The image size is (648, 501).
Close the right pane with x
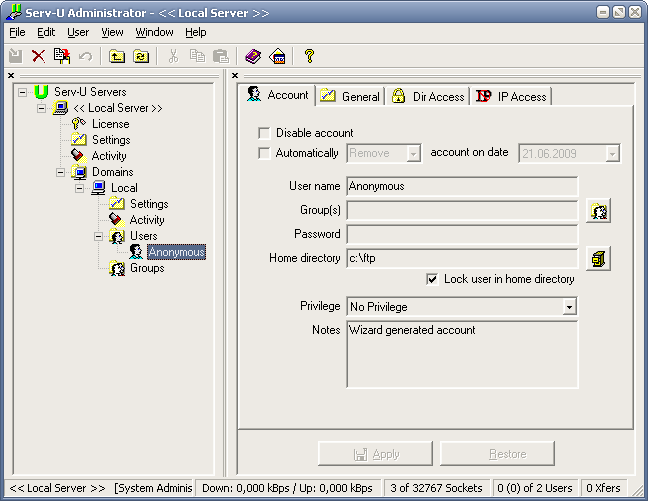click(235, 76)
